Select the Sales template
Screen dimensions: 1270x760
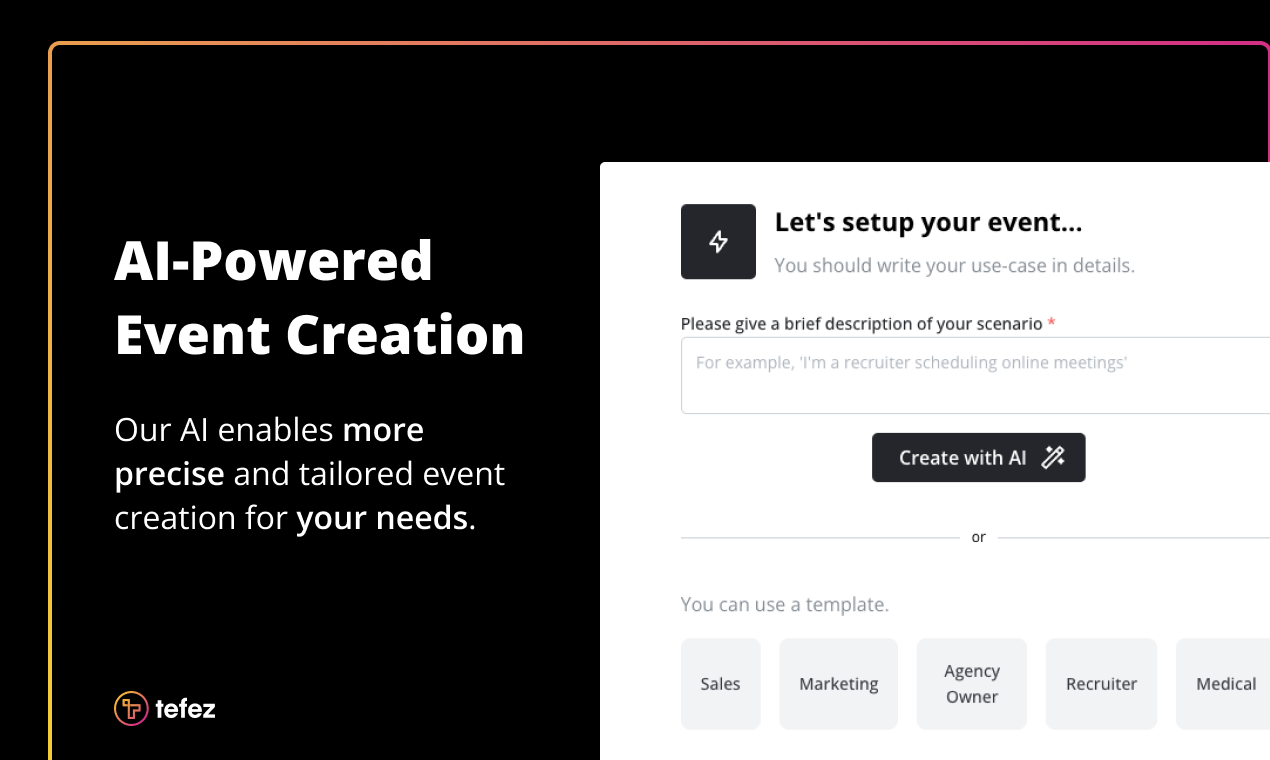720,684
